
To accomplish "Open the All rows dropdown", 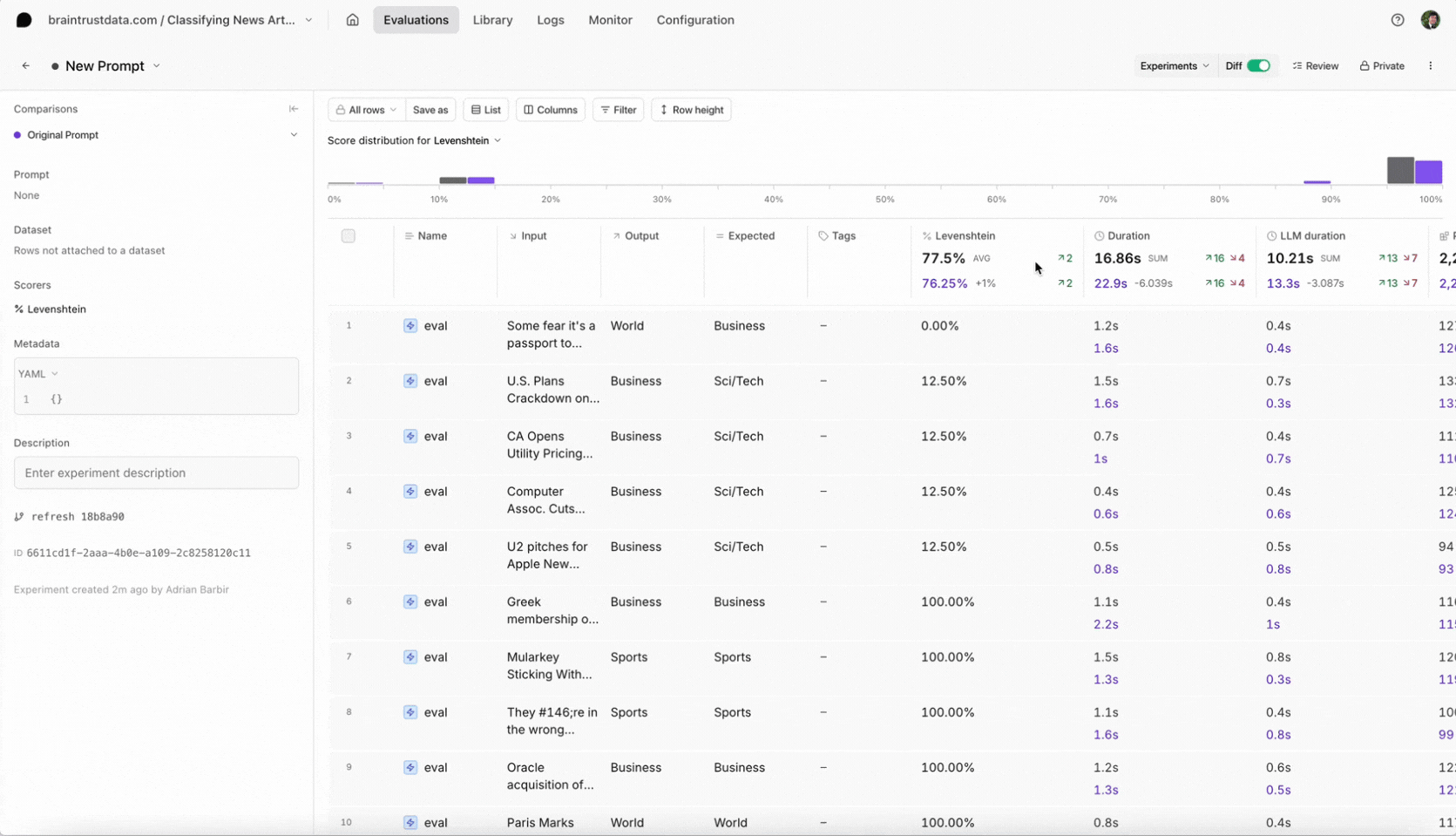I will coord(366,110).
